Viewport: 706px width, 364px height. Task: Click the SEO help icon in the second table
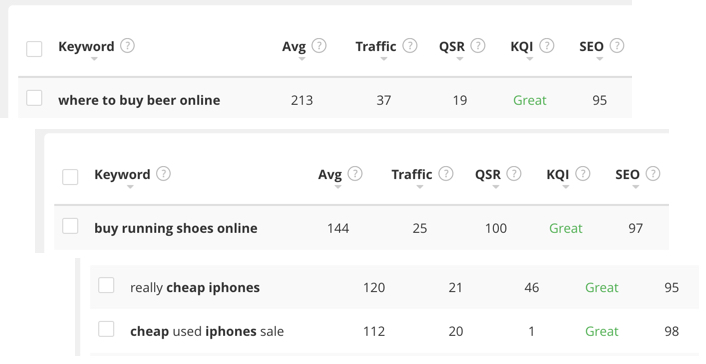click(653, 173)
